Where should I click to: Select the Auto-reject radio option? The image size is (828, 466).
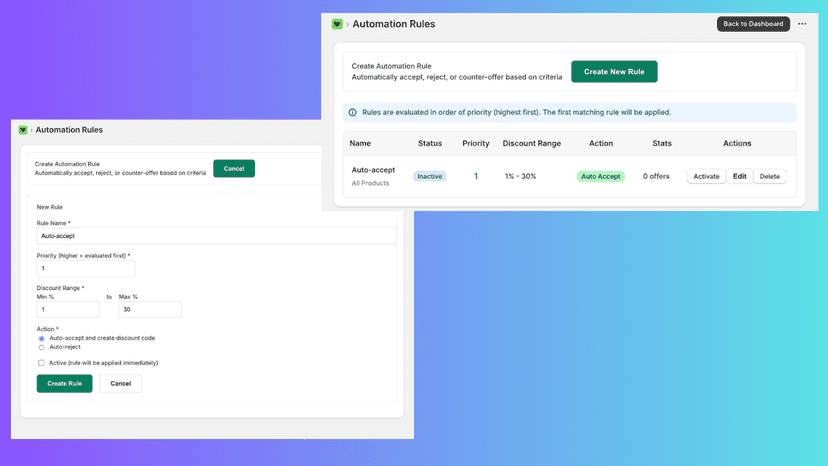tap(42, 348)
